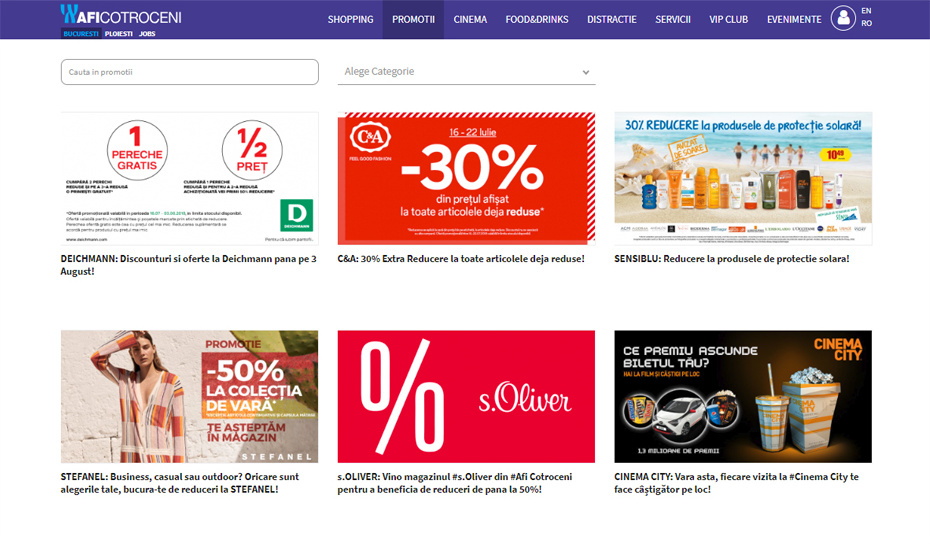
Task: Open the Jobs link in header
Action: click(x=147, y=33)
